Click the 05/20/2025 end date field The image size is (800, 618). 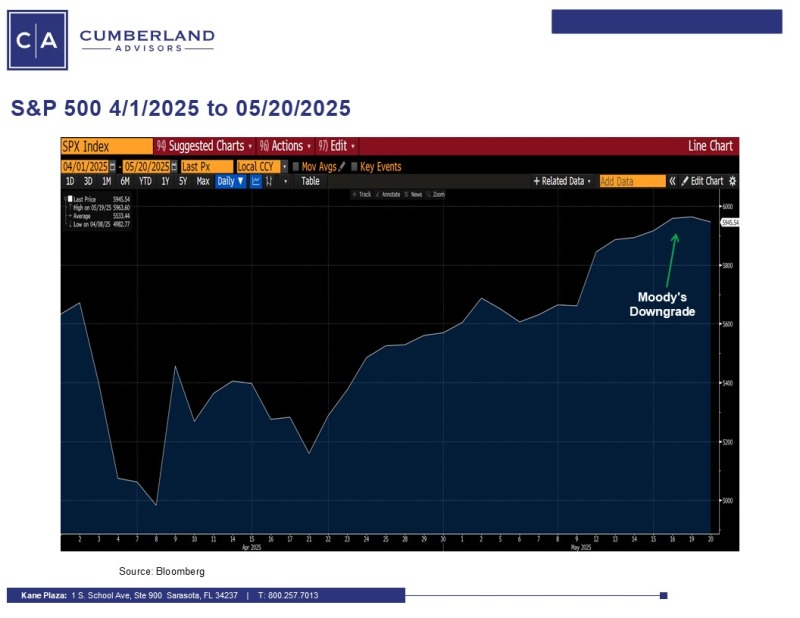147,167
